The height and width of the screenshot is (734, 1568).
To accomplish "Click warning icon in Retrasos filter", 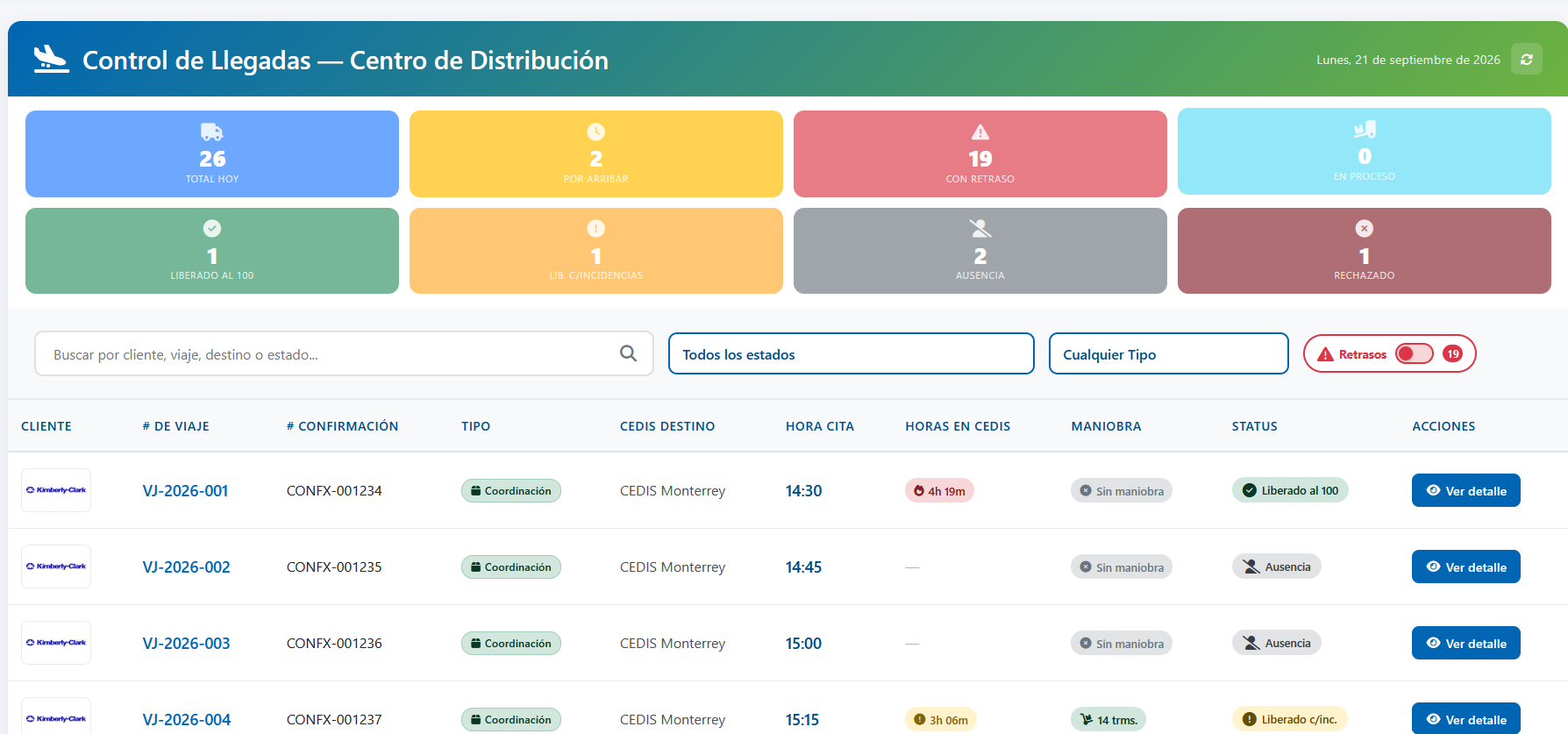I will point(1325,354).
